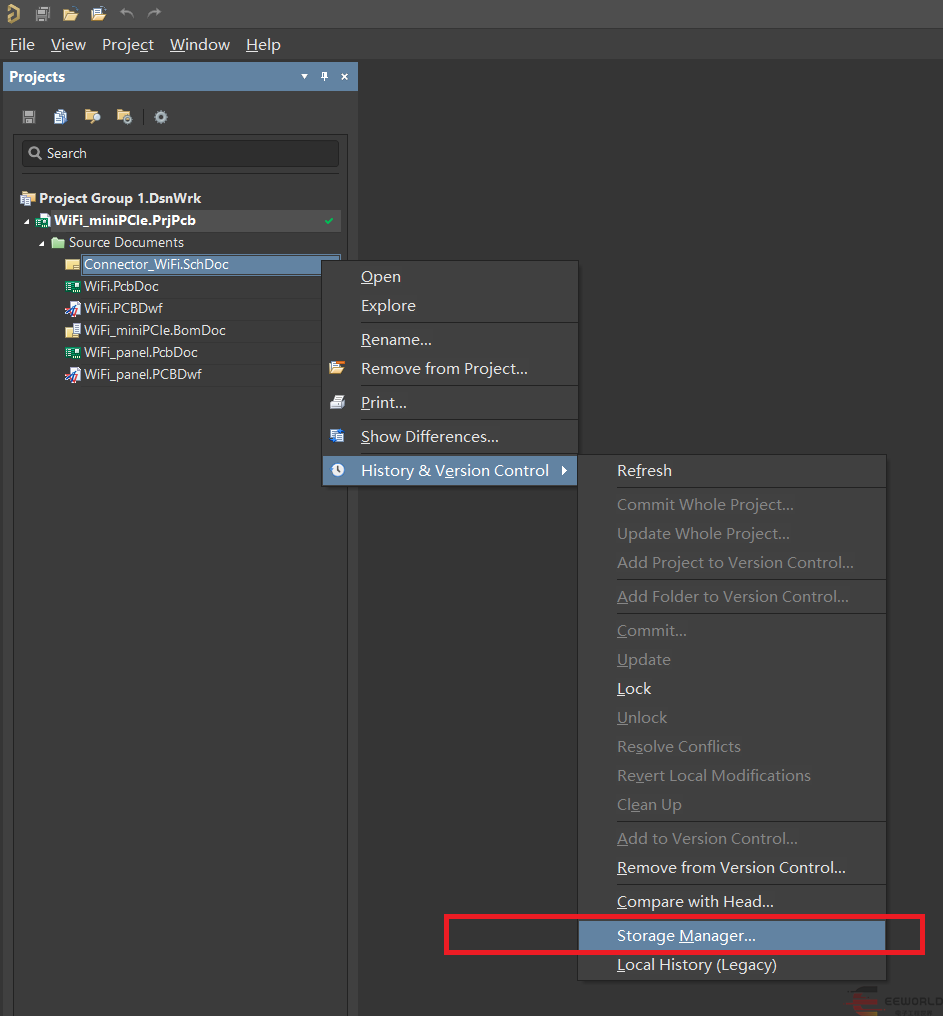943x1016 pixels.
Task: Click the WiFi.PCBDwf draftsman document icon
Action: tap(73, 309)
